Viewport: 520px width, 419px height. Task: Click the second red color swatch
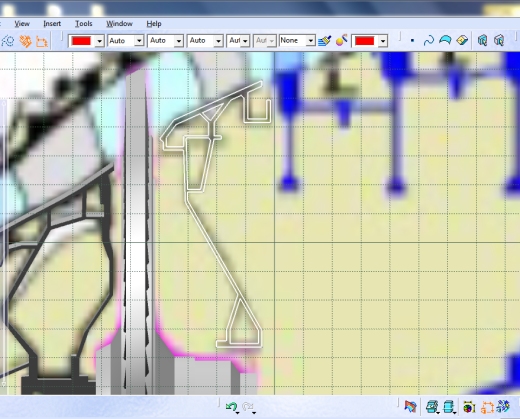pos(364,41)
